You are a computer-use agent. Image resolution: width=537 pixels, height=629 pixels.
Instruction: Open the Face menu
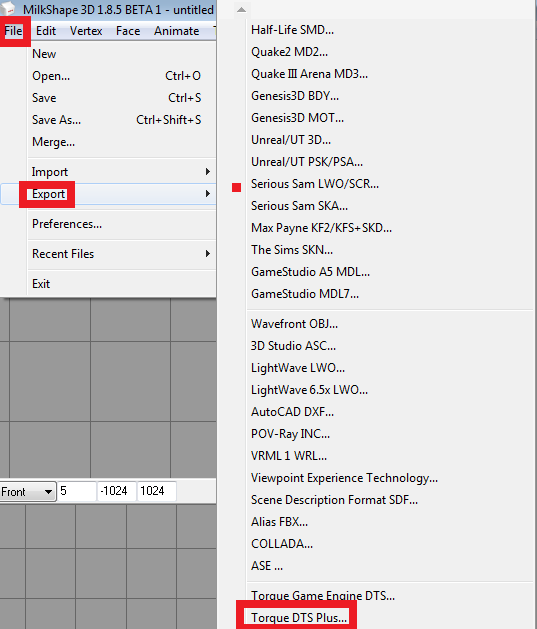(128, 31)
